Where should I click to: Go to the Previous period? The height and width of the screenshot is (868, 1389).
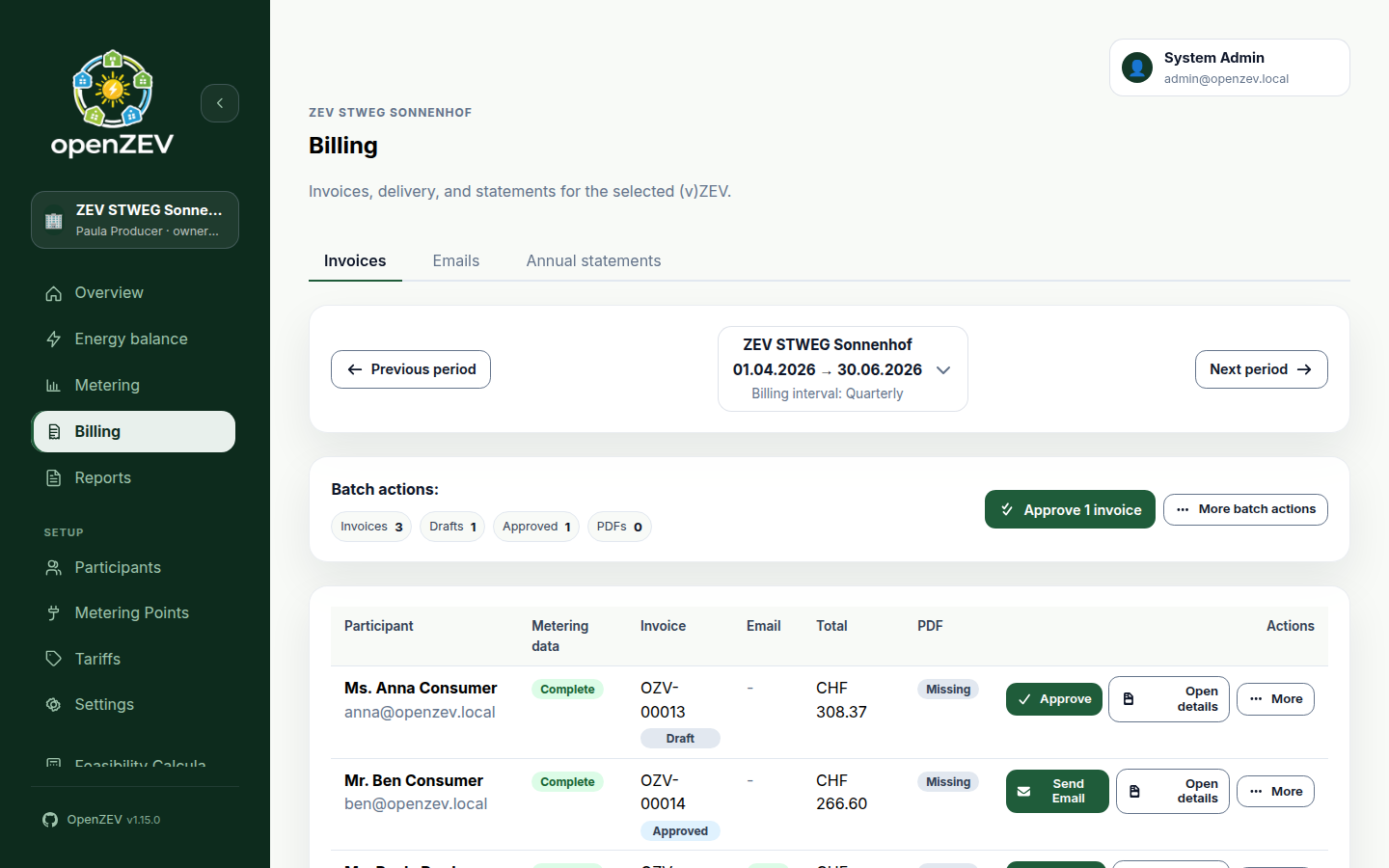coord(411,369)
